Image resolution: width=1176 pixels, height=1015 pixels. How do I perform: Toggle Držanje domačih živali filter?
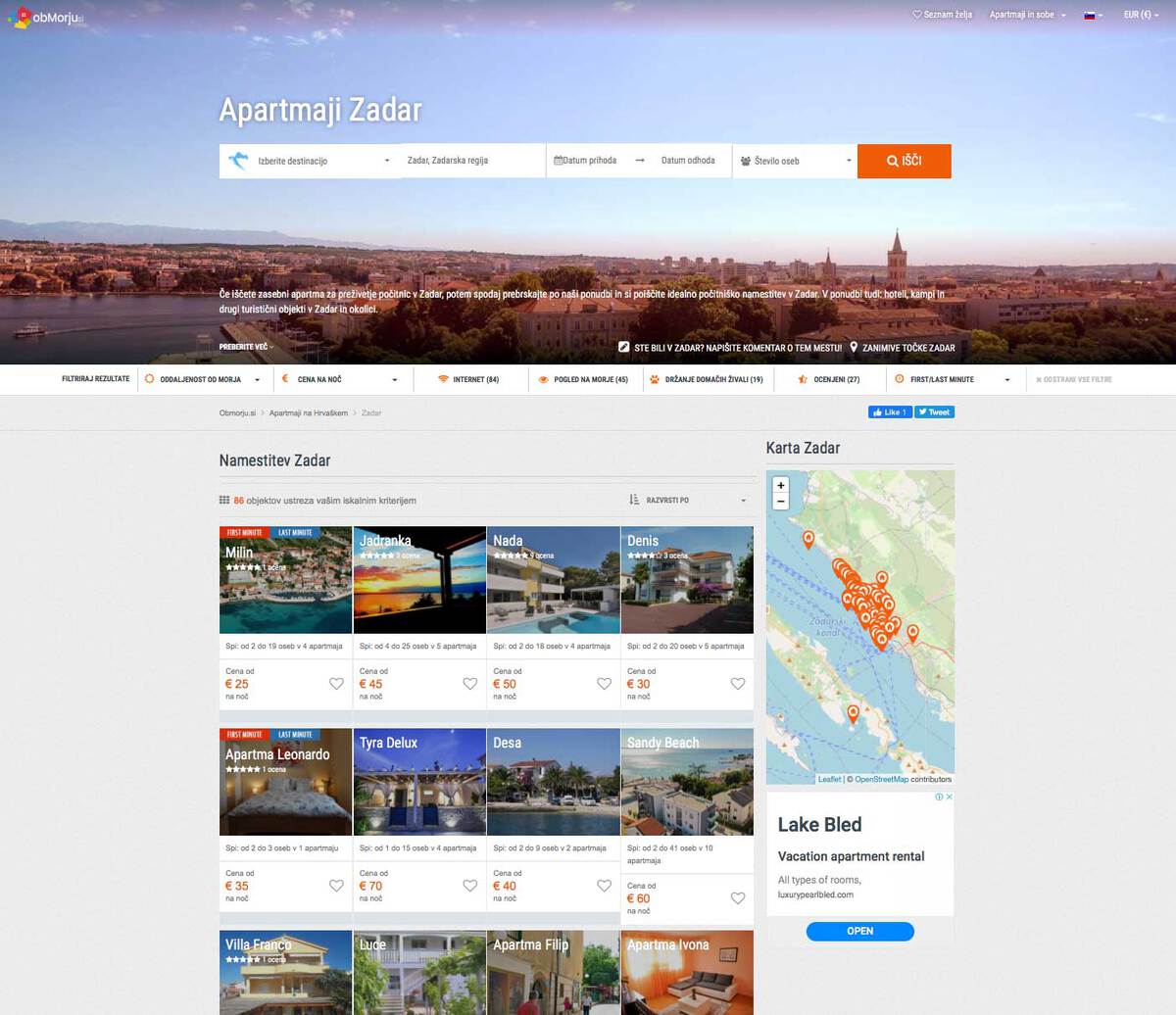point(706,379)
